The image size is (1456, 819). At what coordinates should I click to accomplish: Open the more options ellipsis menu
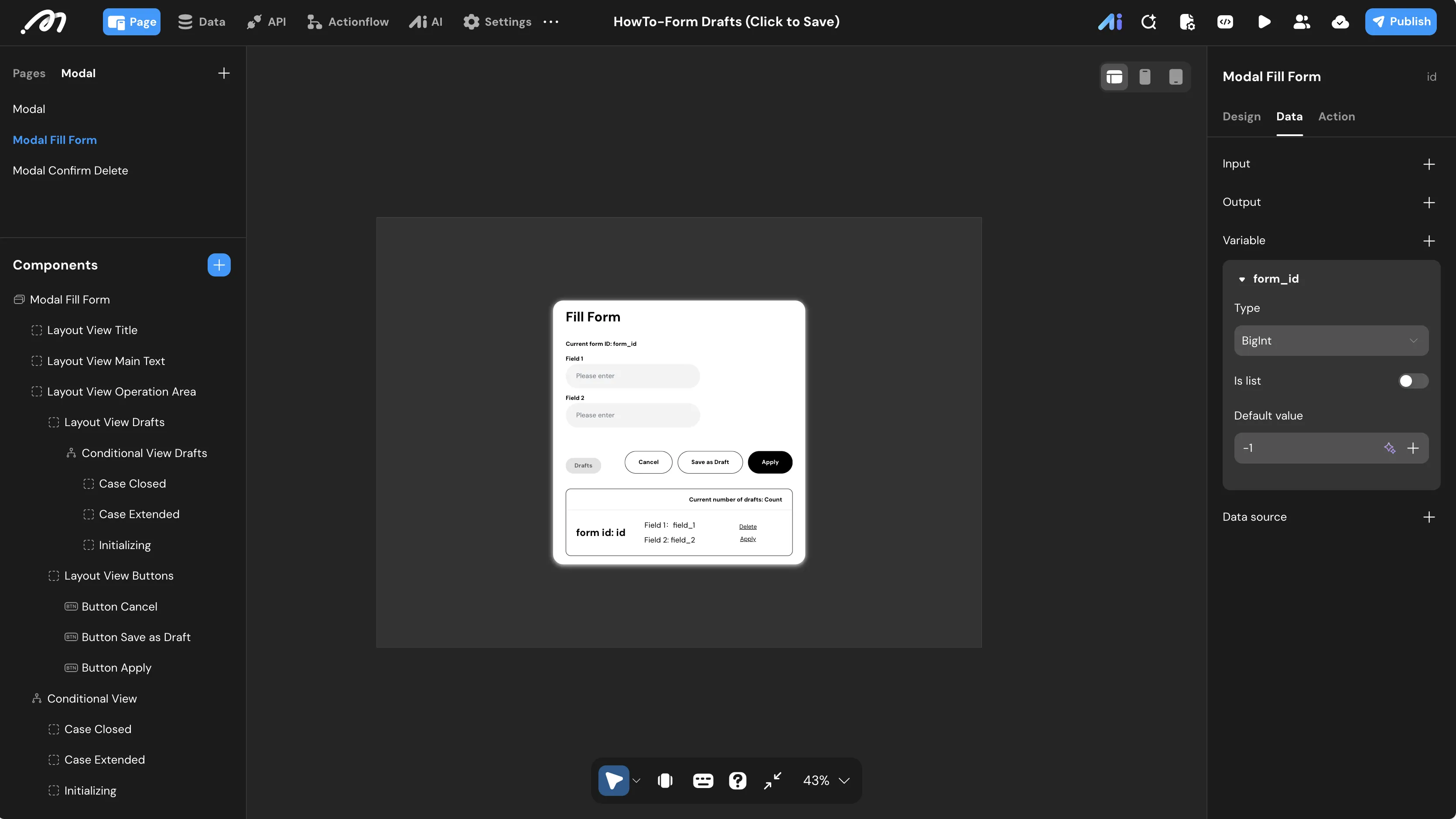(x=550, y=22)
